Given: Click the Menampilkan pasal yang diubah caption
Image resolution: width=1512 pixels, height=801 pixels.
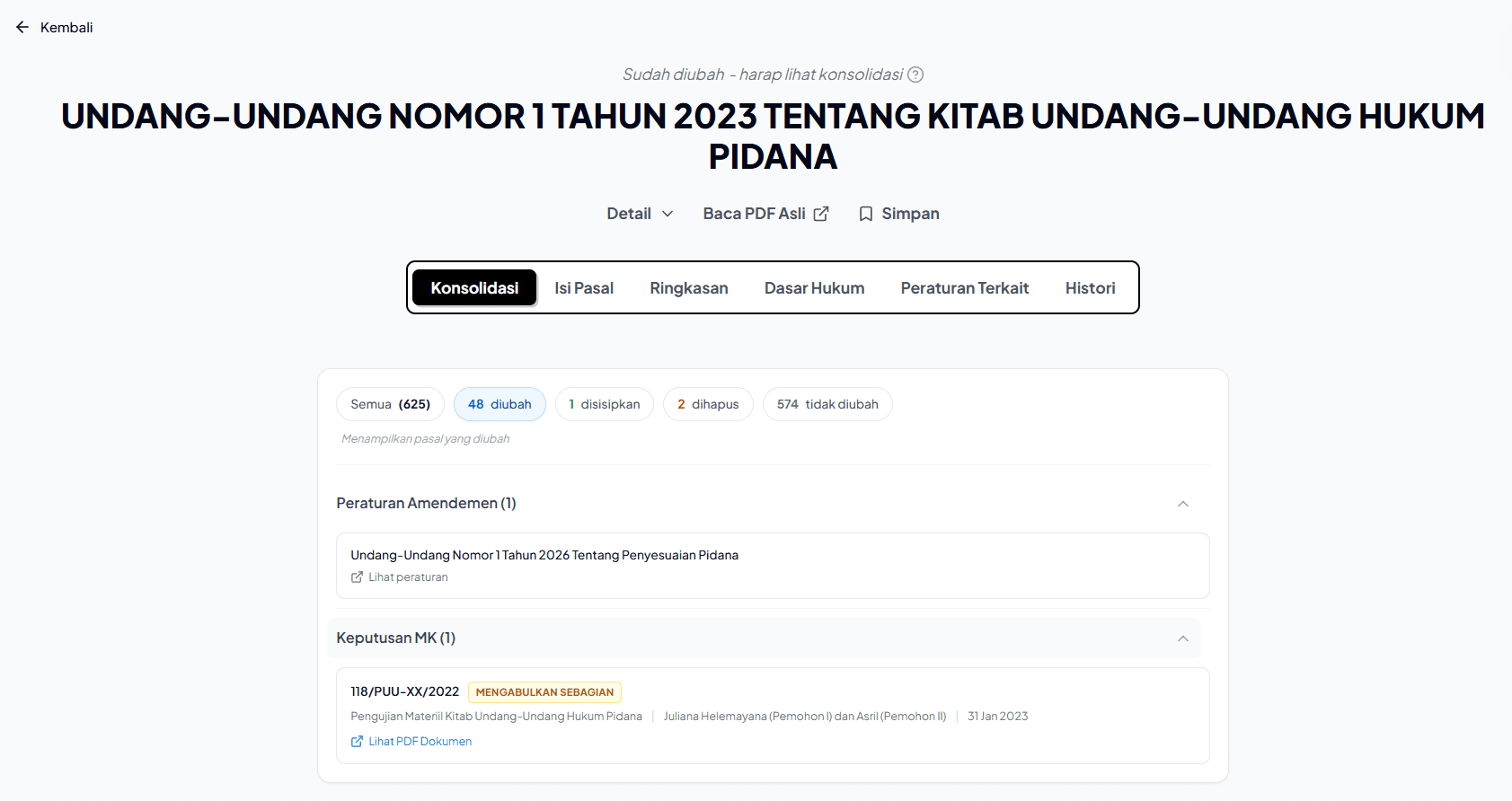Looking at the screenshot, I should coord(425,439).
